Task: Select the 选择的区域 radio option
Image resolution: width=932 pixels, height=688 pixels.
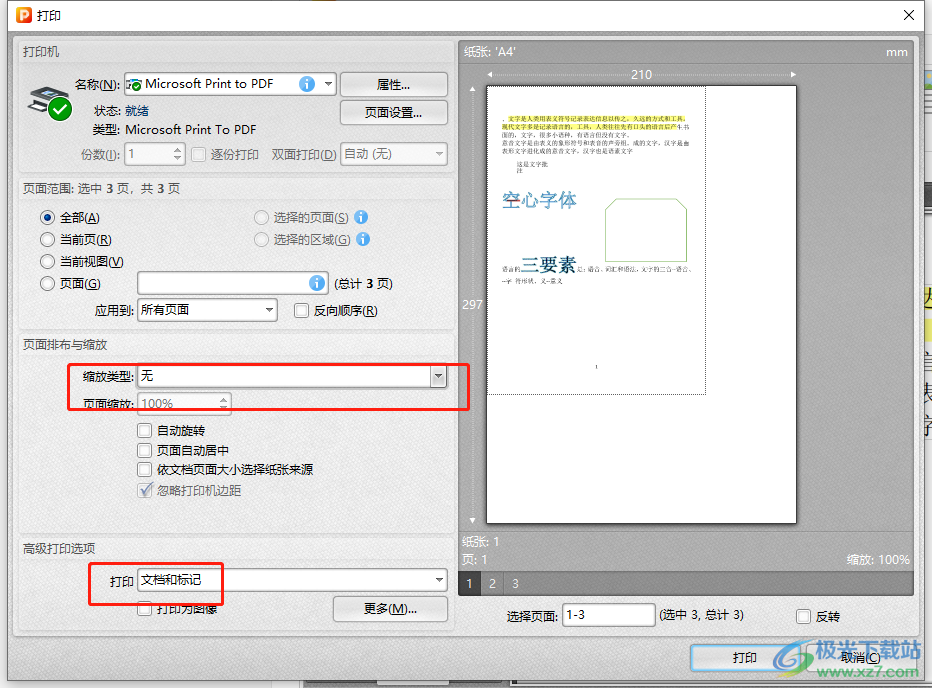Action: [x=261, y=240]
